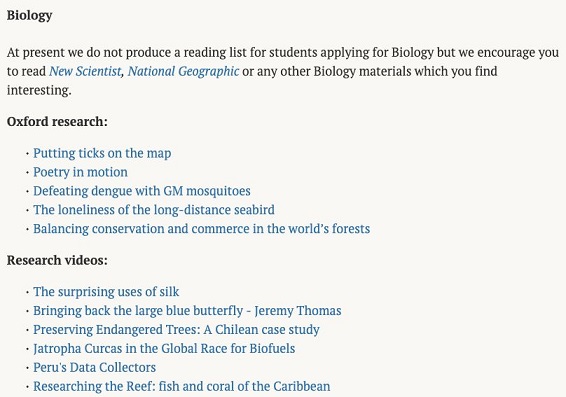Click the bullet before The surprising uses of silk
566x397 pixels.
[27, 292]
